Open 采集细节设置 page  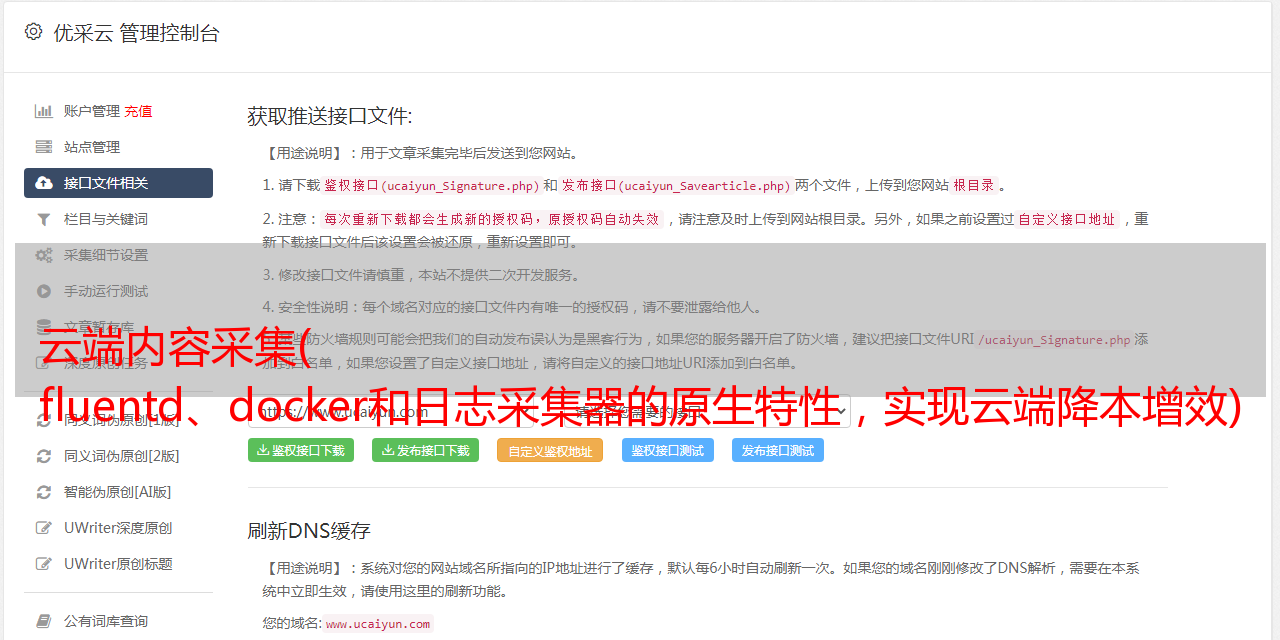point(106,255)
